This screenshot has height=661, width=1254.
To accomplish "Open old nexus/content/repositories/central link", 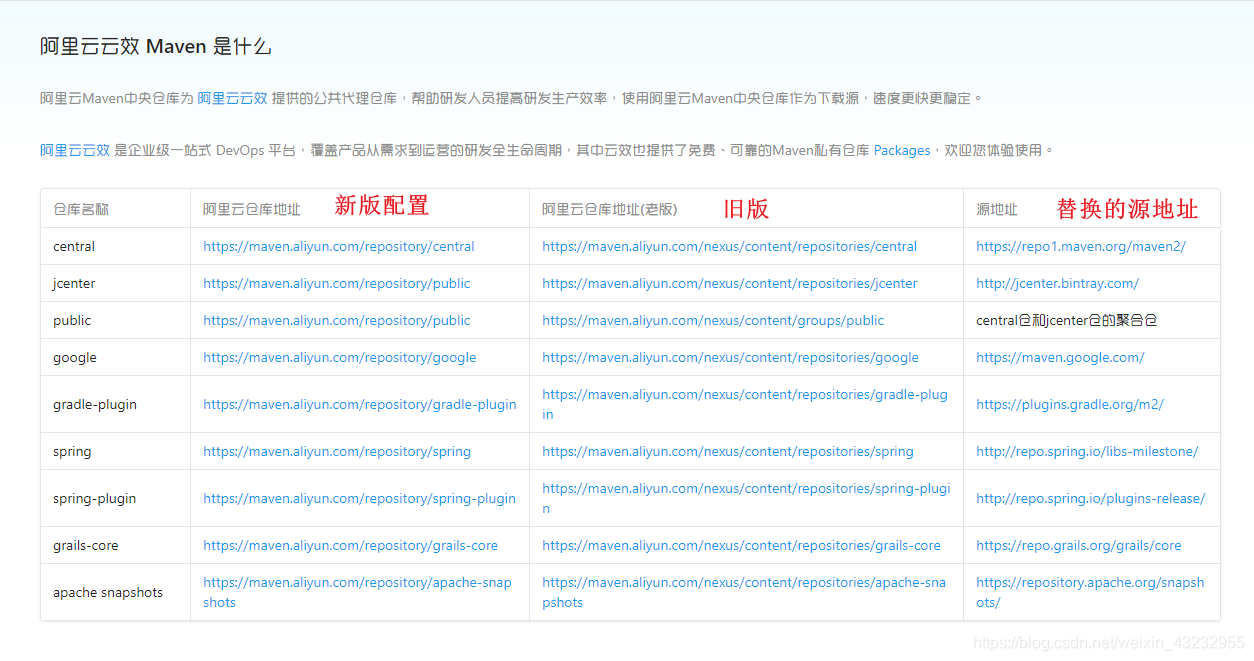I will click(x=730, y=246).
